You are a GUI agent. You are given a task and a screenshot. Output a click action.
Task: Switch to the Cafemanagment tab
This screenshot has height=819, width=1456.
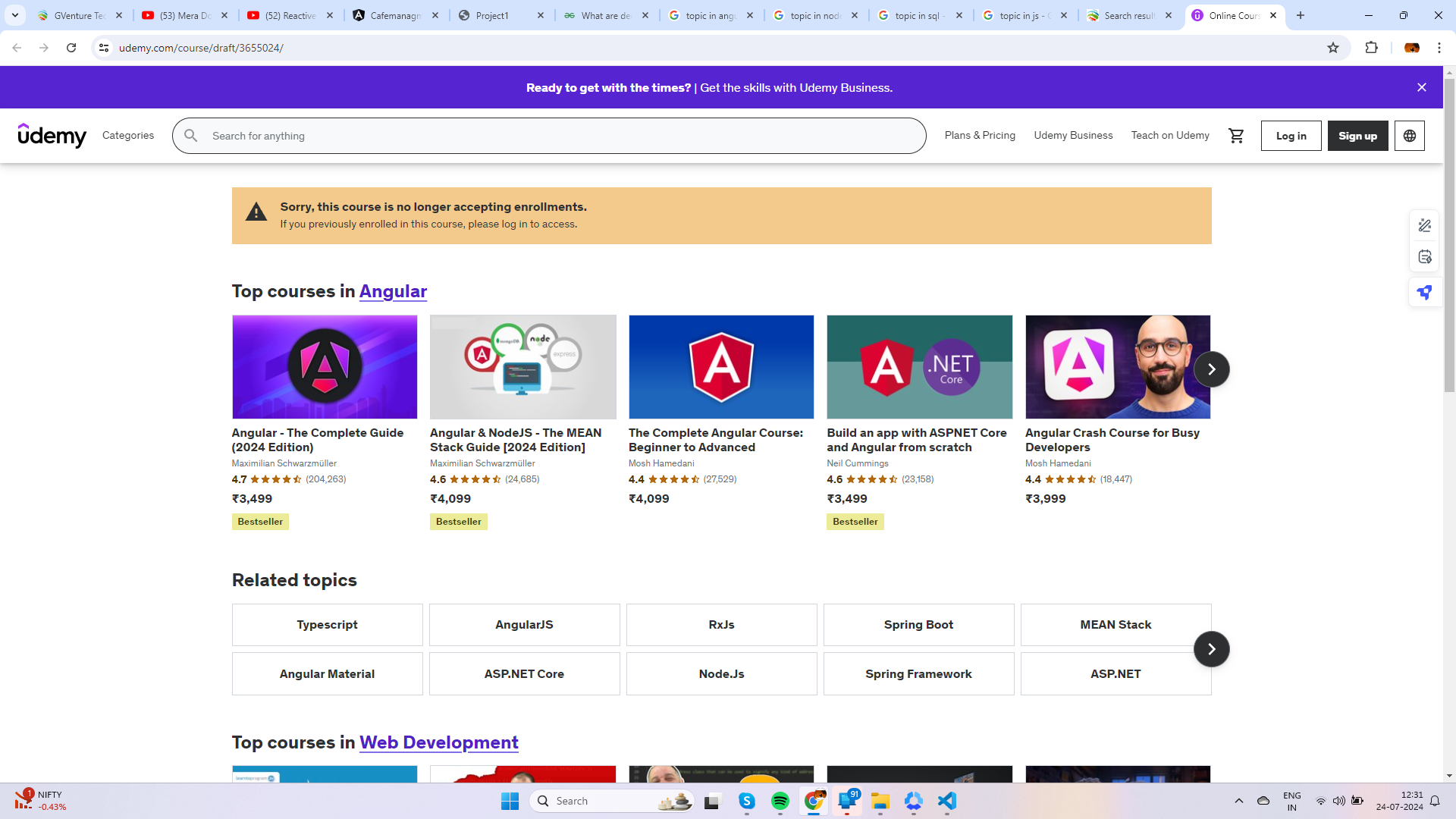[394, 15]
